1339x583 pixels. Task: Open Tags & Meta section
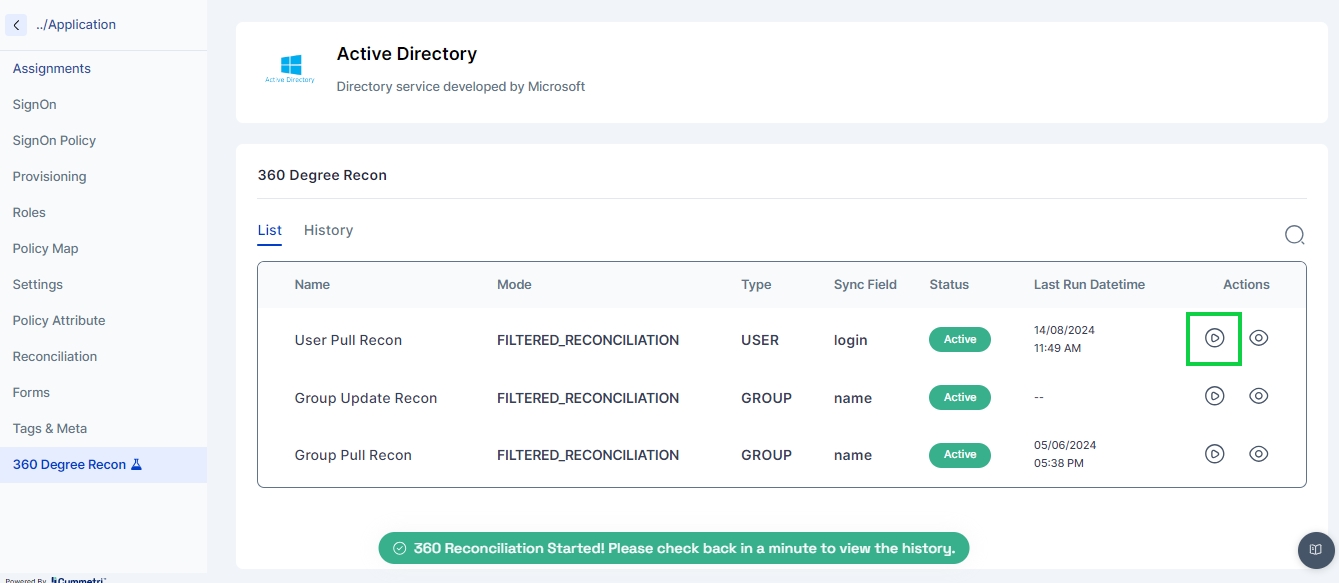[50, 429]
